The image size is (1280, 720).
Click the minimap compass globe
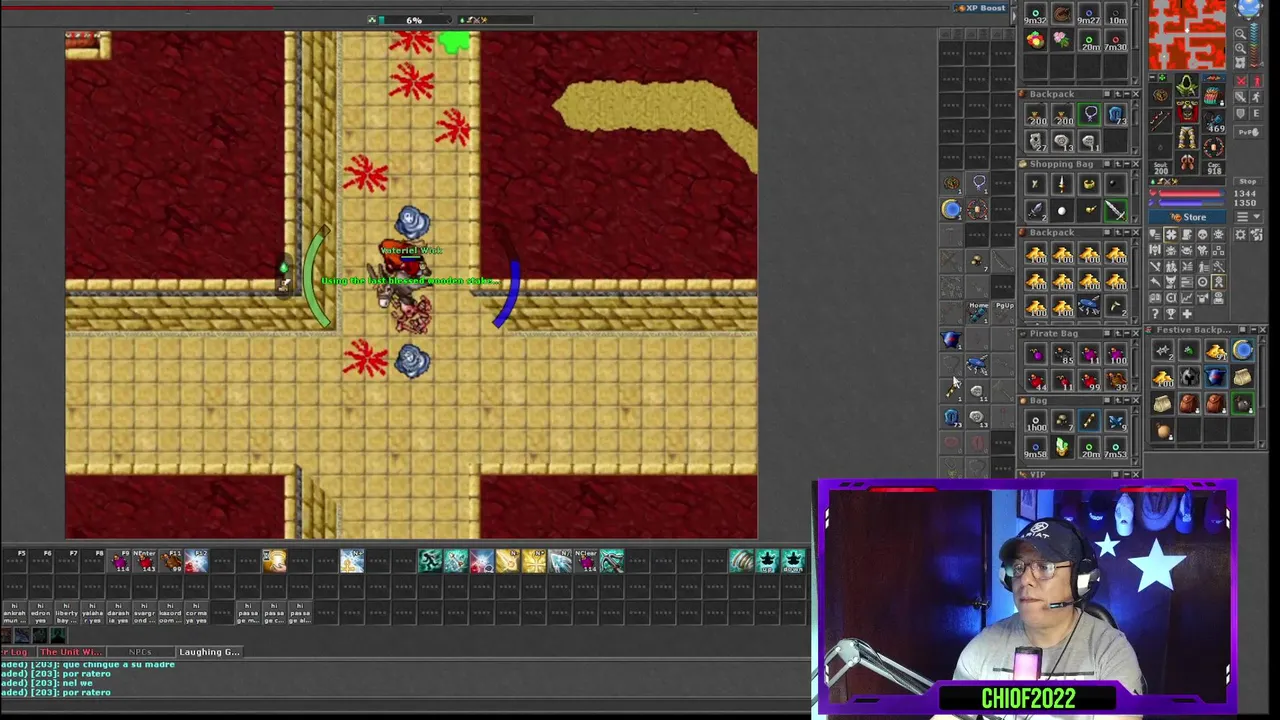1248,8
